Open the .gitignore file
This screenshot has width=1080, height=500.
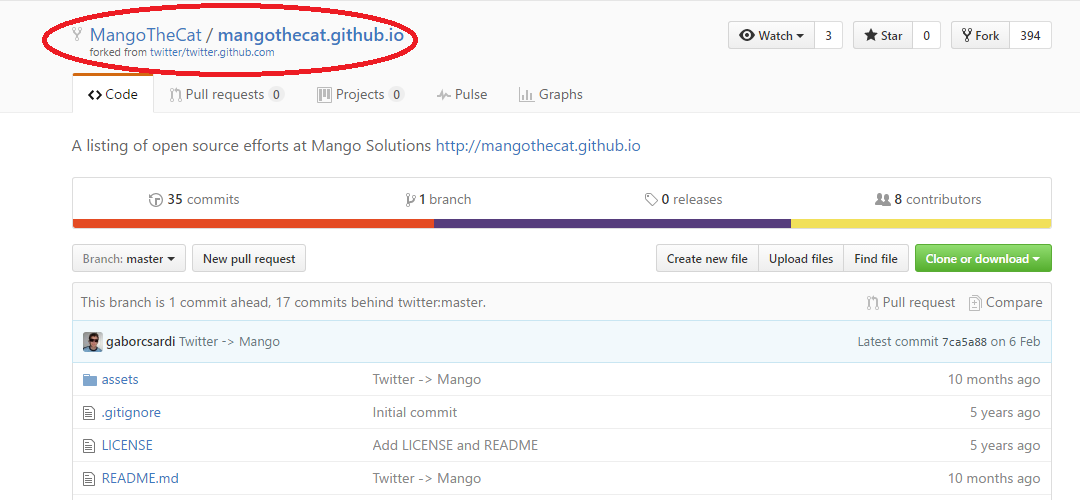pos(131,413)
